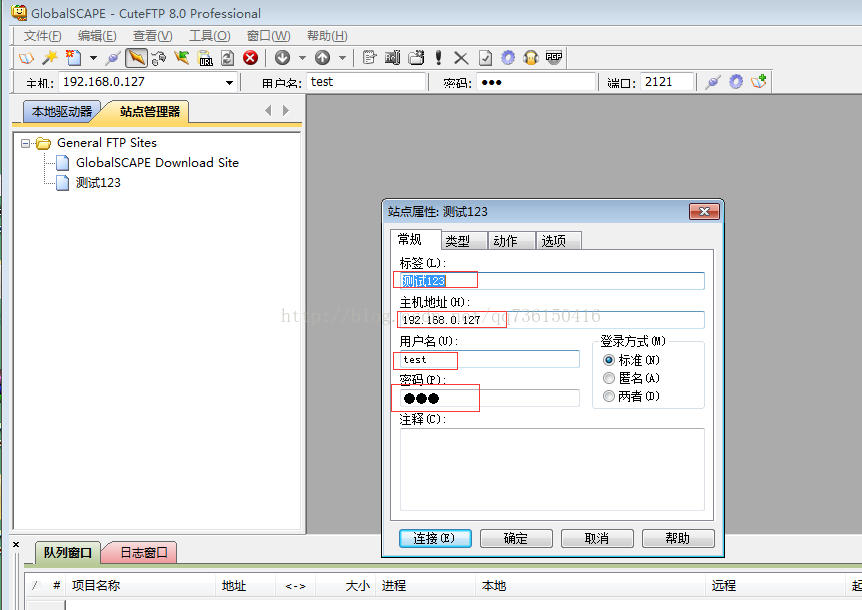This screenshot has height=610, width=862.
Task: Open the 帮助(H) menu
Action: point(327,36)
